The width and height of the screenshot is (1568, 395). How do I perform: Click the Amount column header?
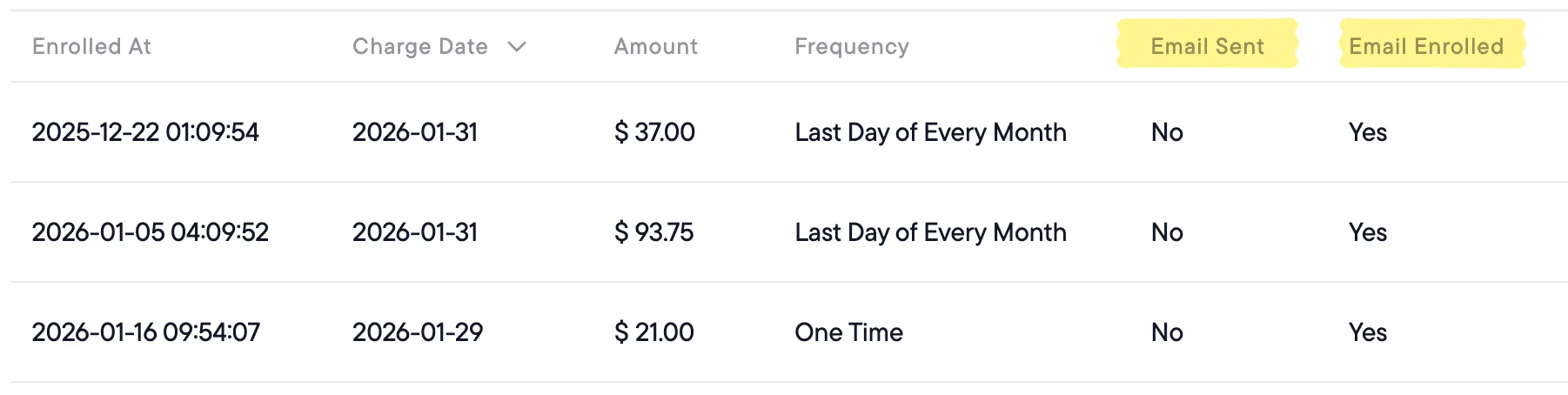click(x=655, y=47)
